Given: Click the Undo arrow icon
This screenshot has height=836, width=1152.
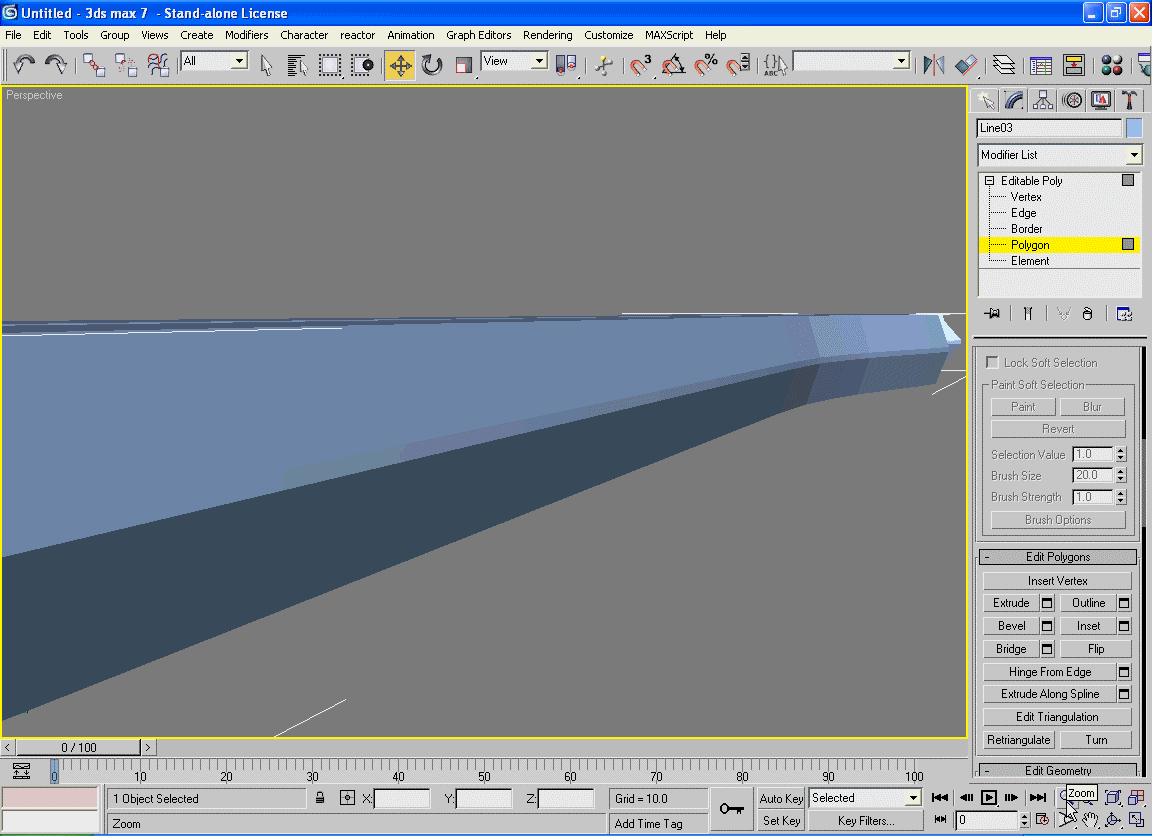Looking at the screenshot, I should 24,66.
